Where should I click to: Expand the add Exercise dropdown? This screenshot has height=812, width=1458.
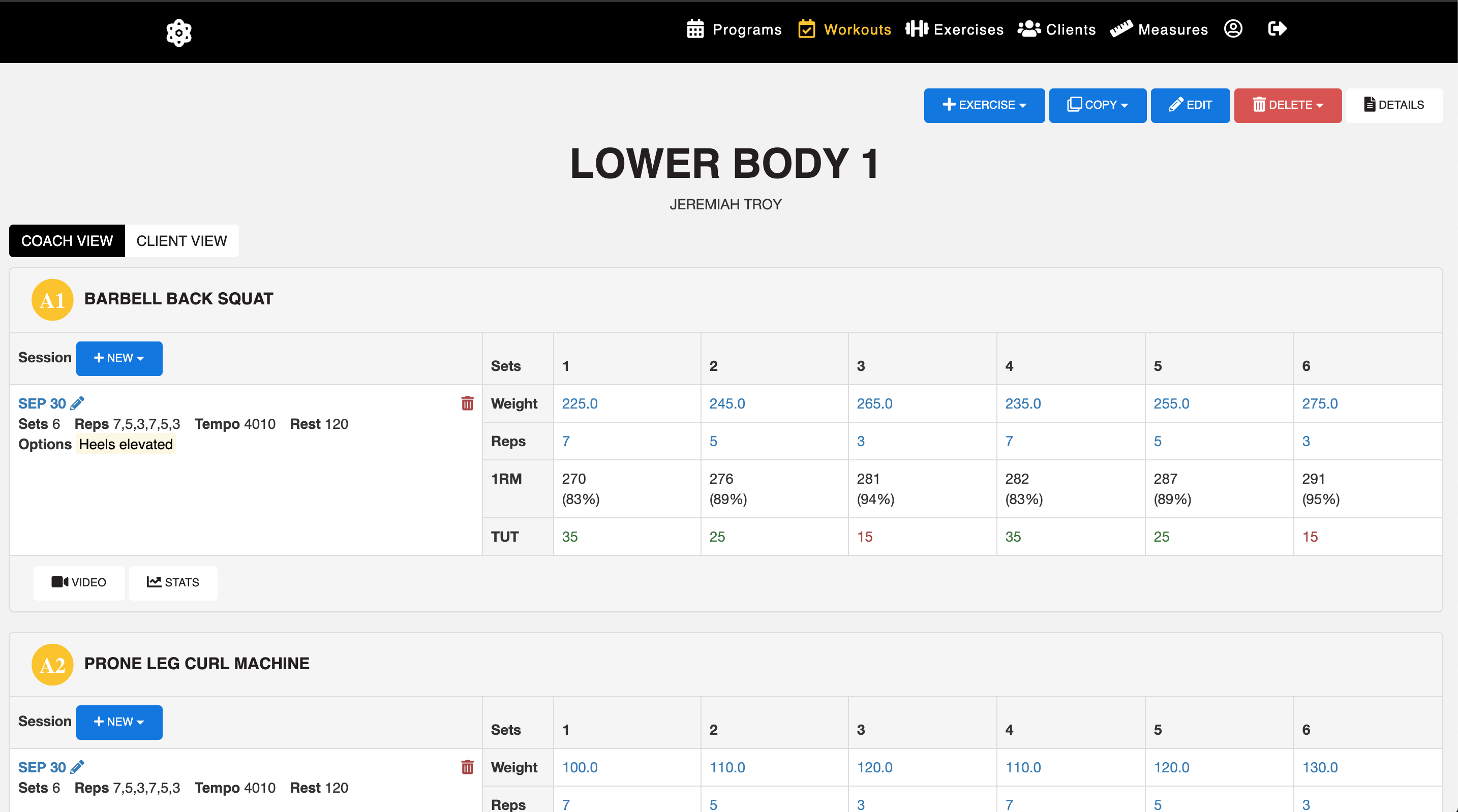pos(984,105)
